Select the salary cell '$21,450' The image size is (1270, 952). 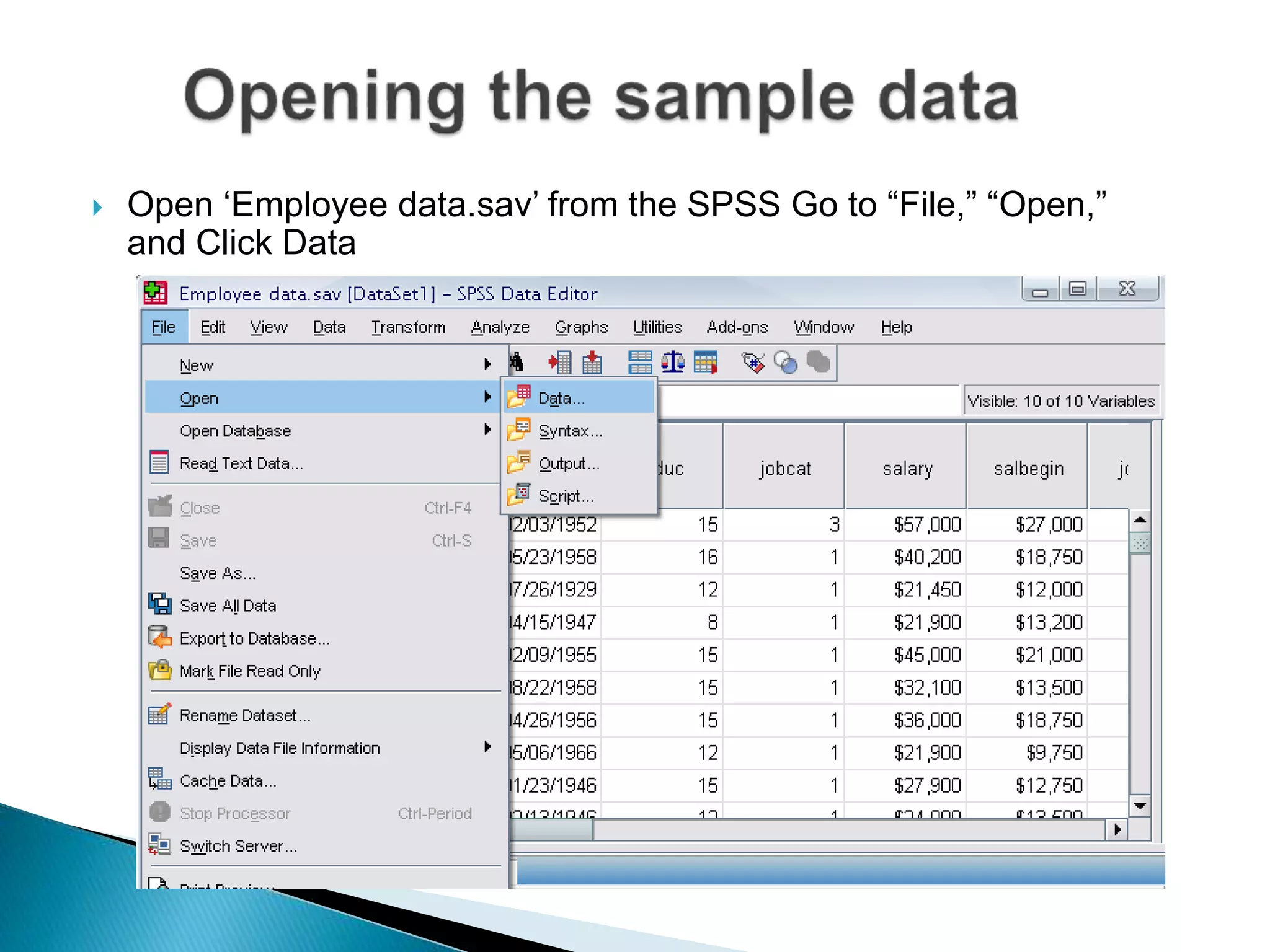(907, 589)
